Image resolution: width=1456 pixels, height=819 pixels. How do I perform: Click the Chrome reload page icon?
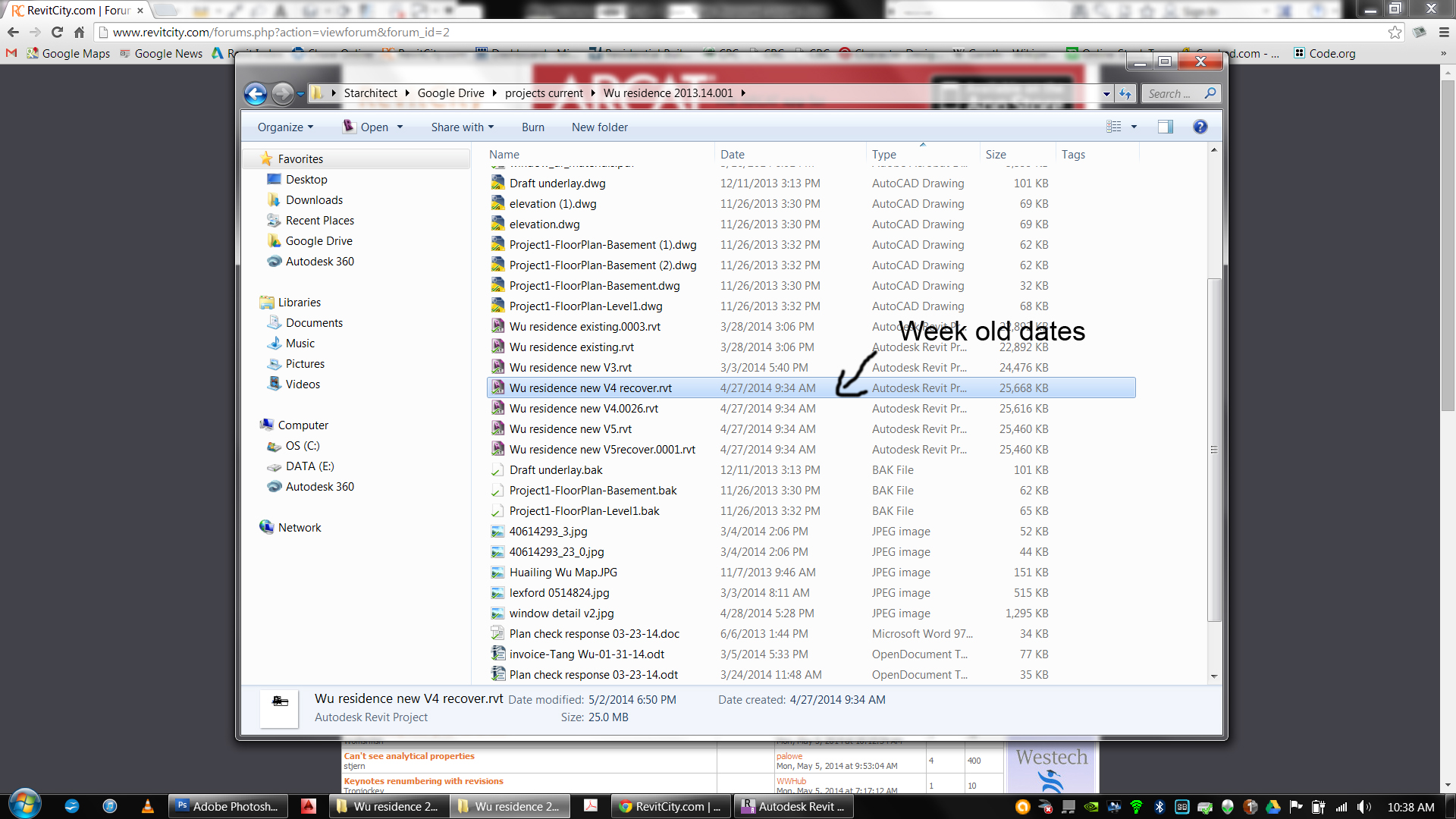point(57,32)
